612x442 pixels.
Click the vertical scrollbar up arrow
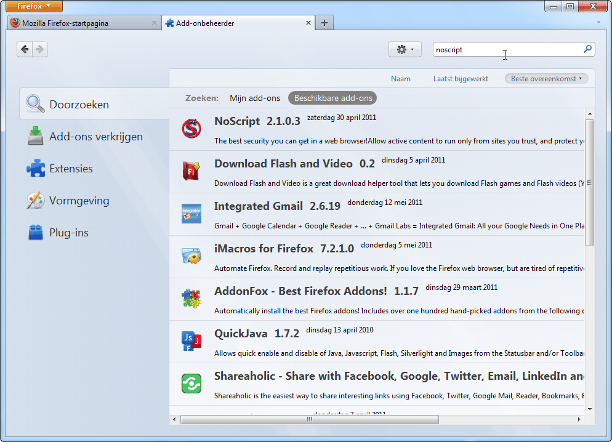590,114
